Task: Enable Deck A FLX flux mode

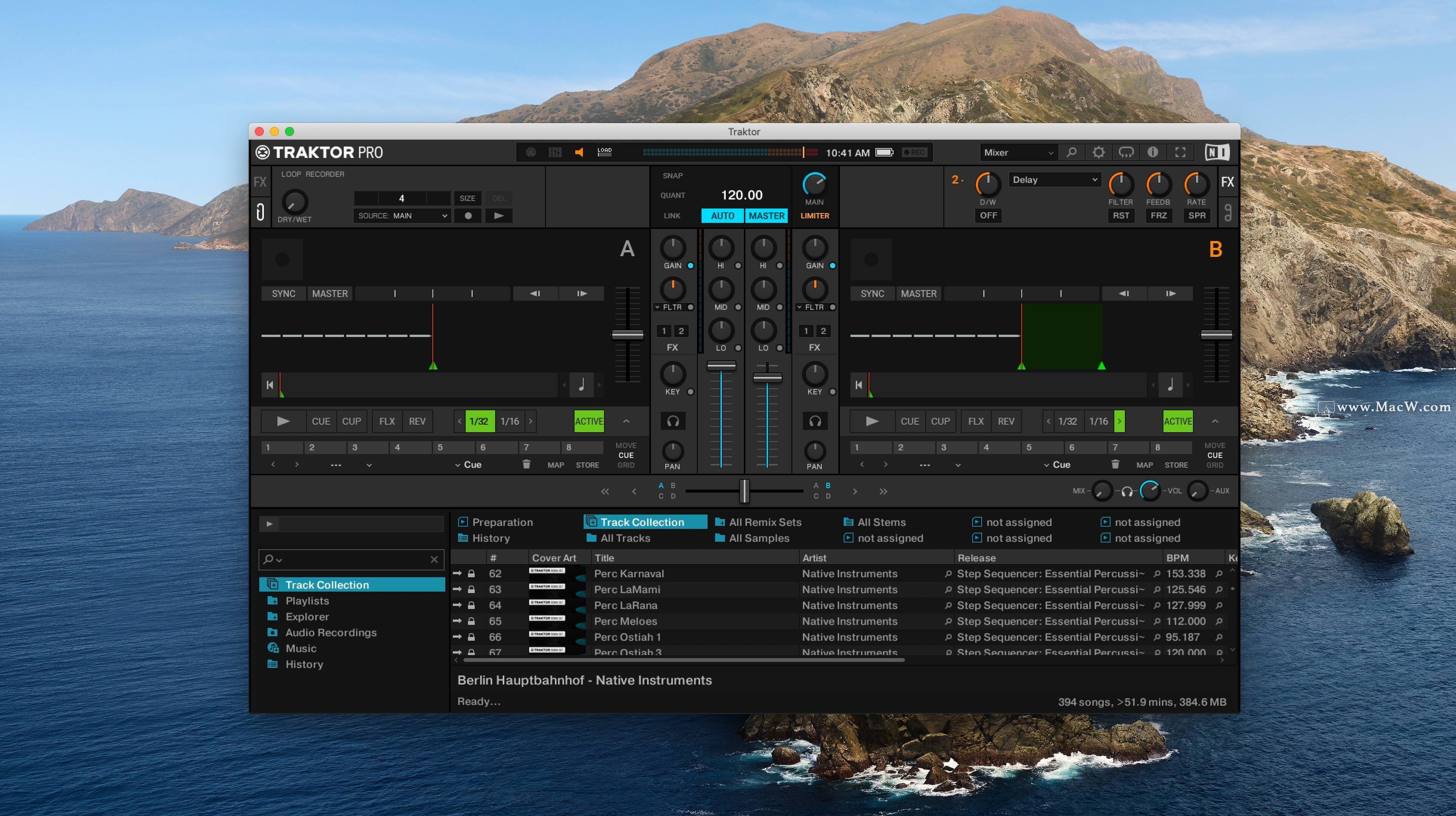Action: pos(387,422)
